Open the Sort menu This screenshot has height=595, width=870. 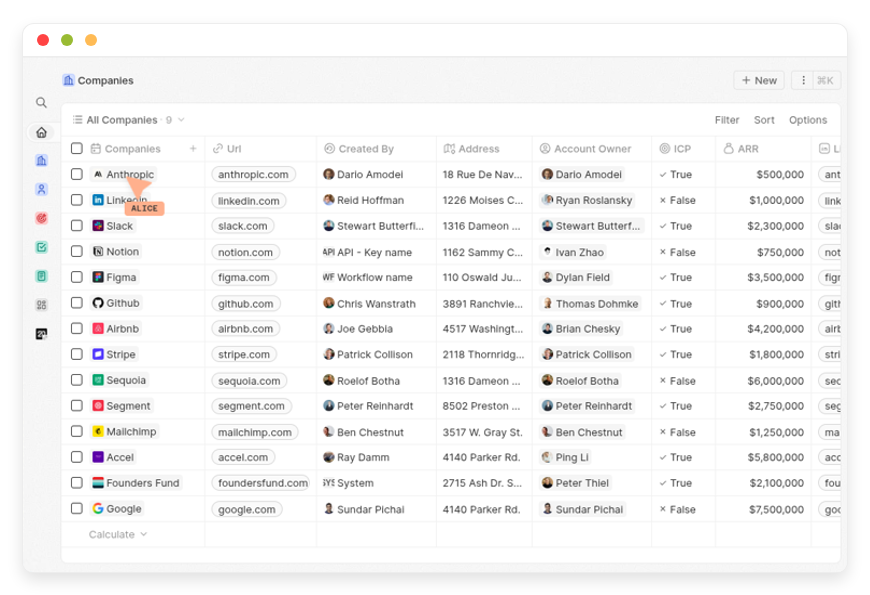(x=764, y=120)
